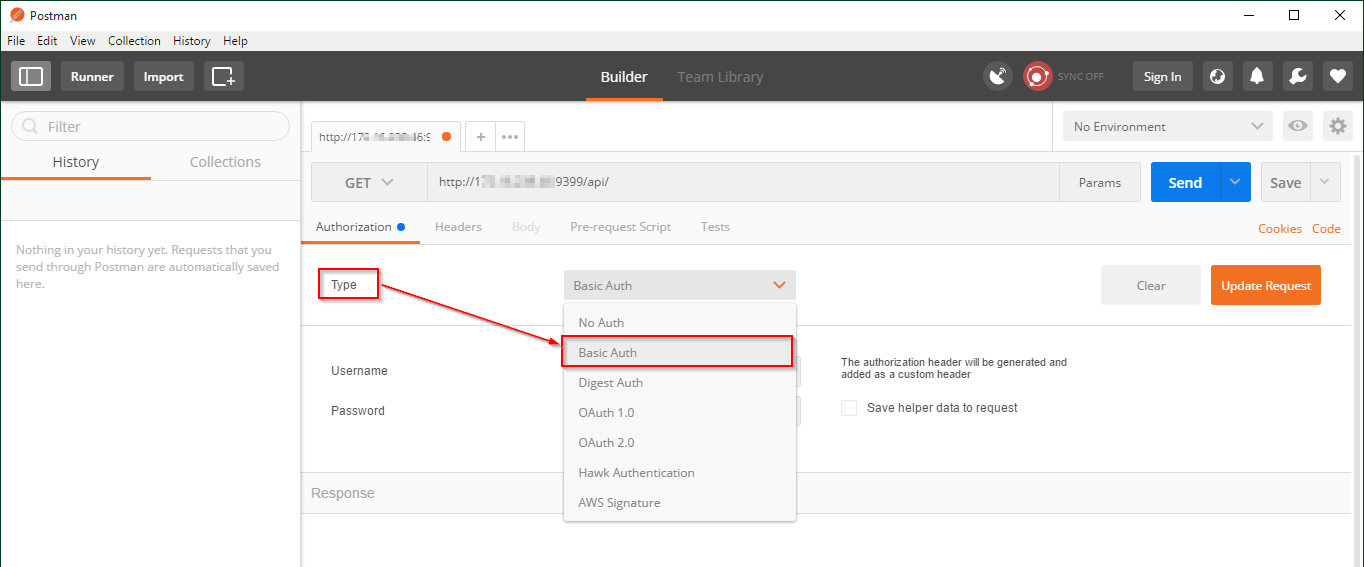Click the environment quick-look eye icon
This screenshot has height=567, width=1364.
pos(1298,126)
